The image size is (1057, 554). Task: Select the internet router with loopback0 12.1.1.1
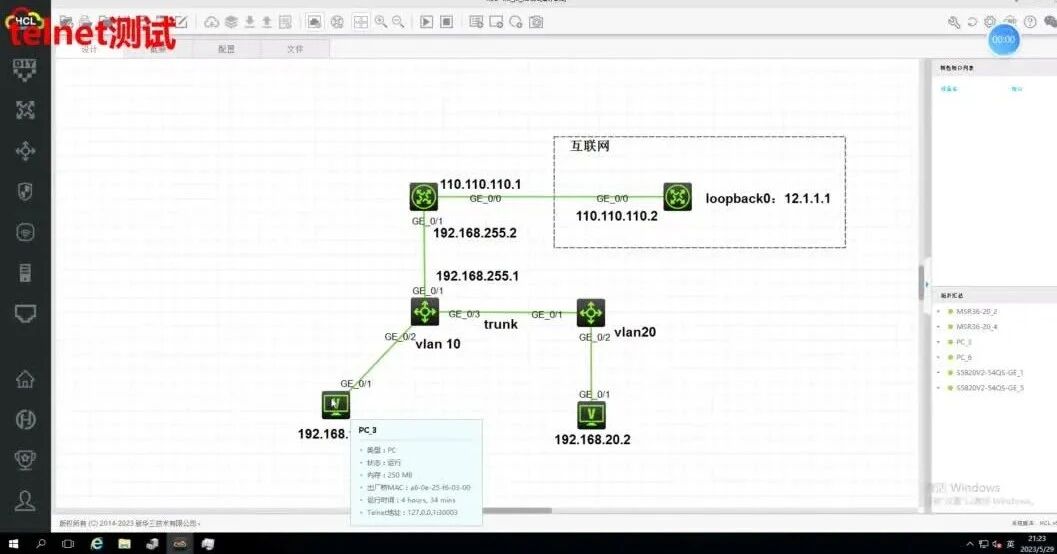tap(677, 197)
